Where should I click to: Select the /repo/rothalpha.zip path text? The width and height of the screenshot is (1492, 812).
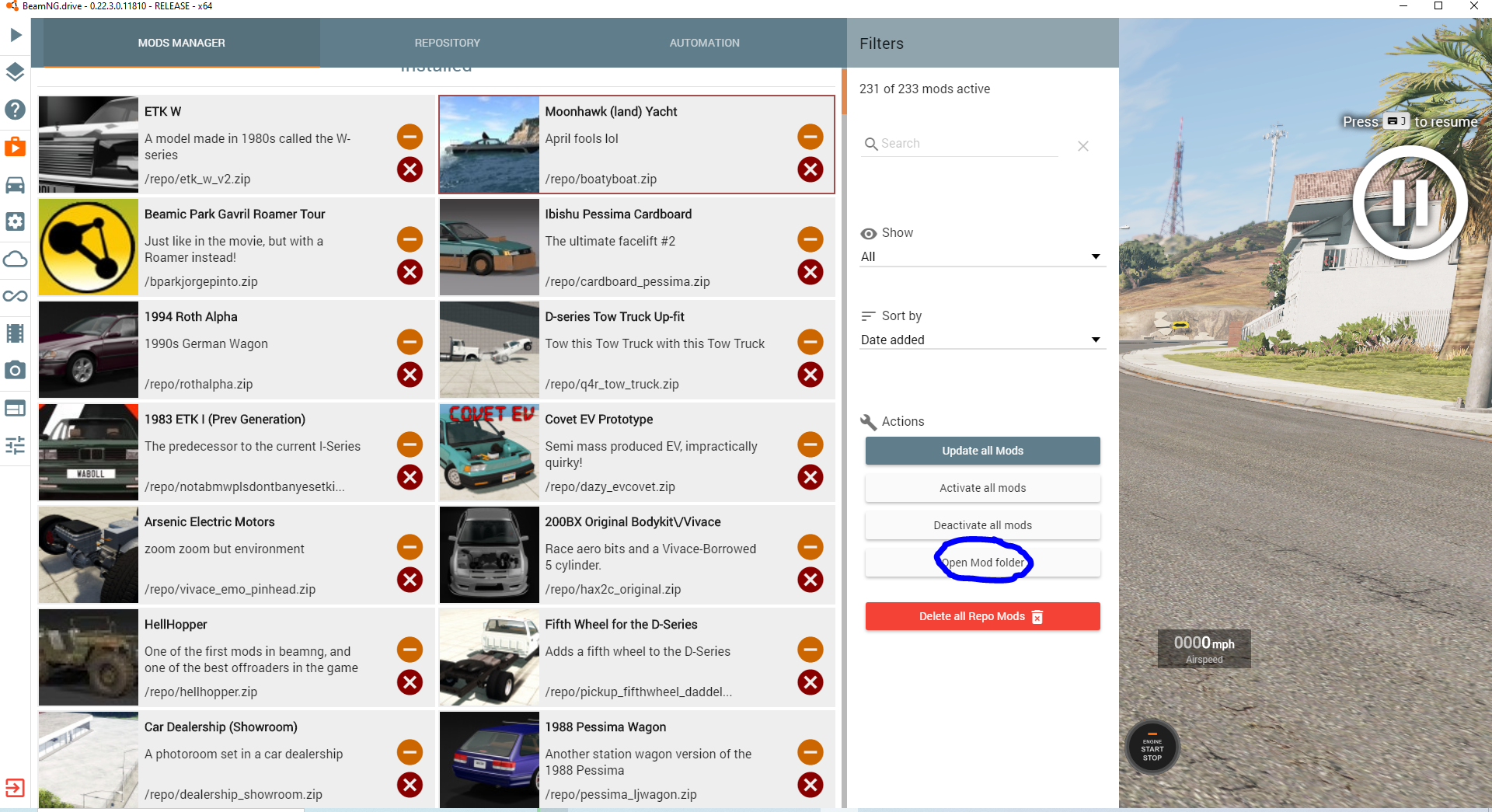(199, 384)
